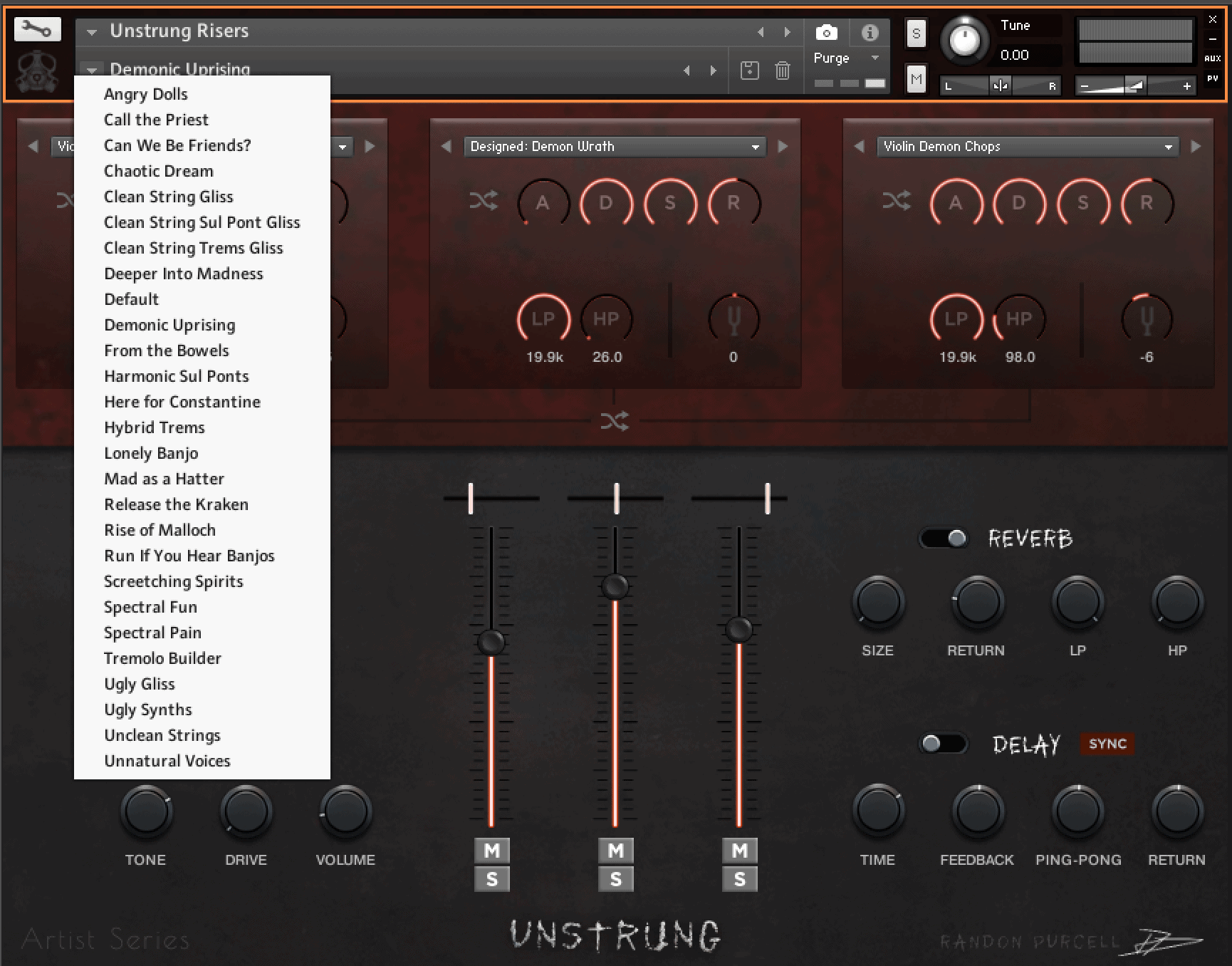The width and height of the screenshot is (1232, 966).
Task: Choose Angry Dolls preset
Action: (146, 94)
